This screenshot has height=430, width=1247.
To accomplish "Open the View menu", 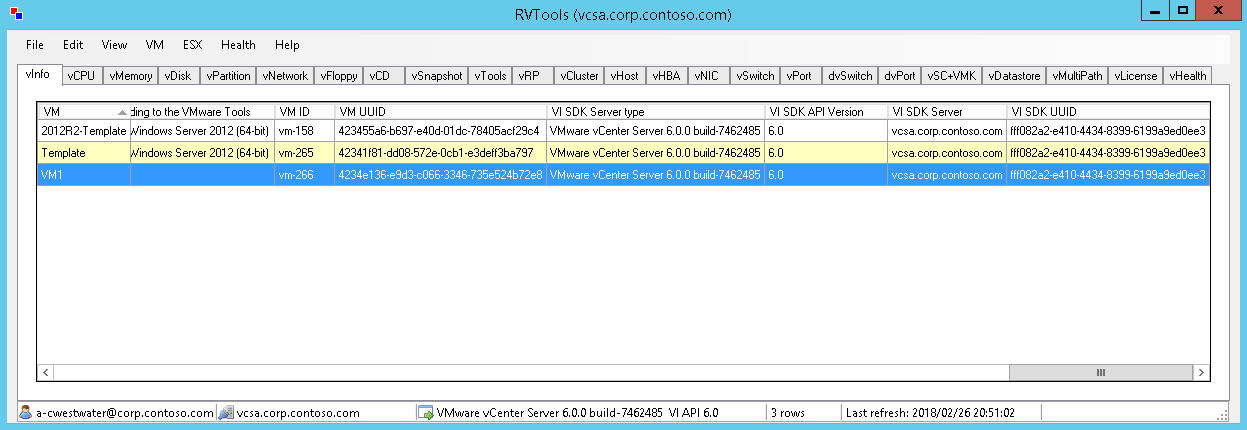I will 114,45.
